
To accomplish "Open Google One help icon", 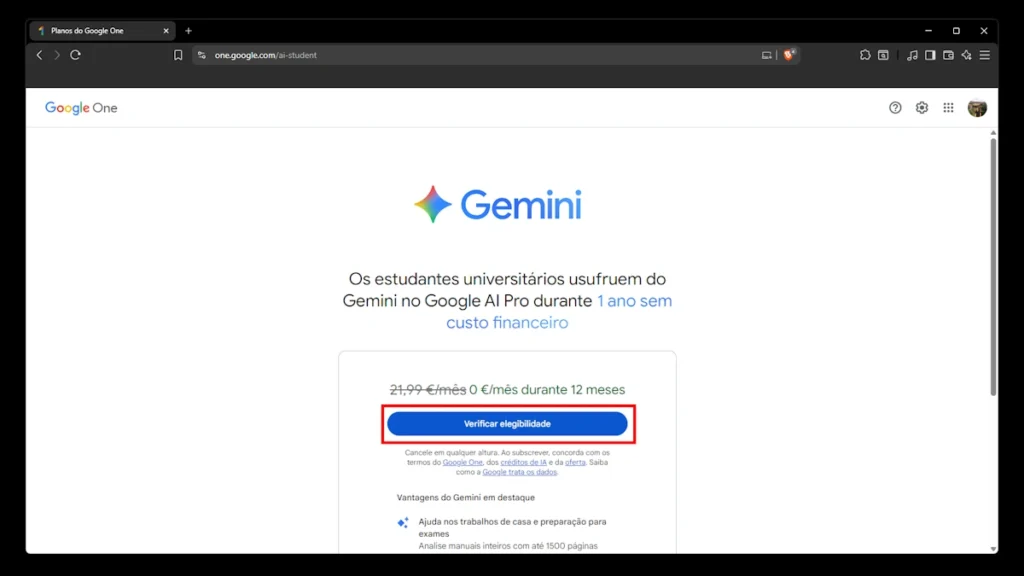I will click(895, 108).
